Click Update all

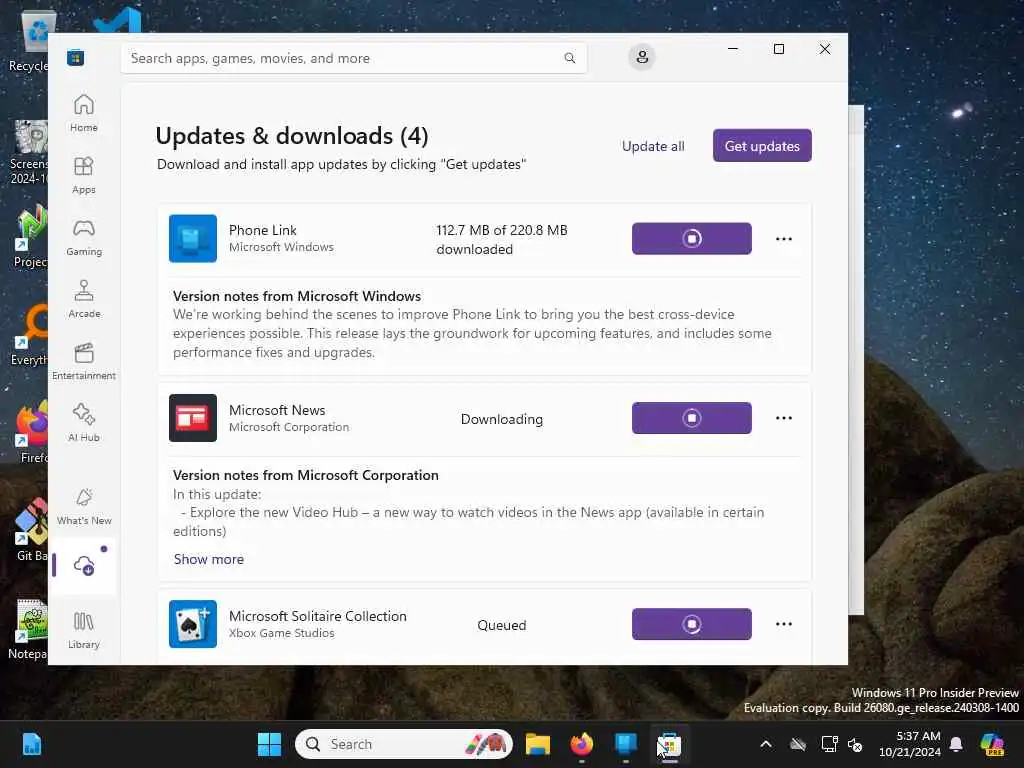653,146
